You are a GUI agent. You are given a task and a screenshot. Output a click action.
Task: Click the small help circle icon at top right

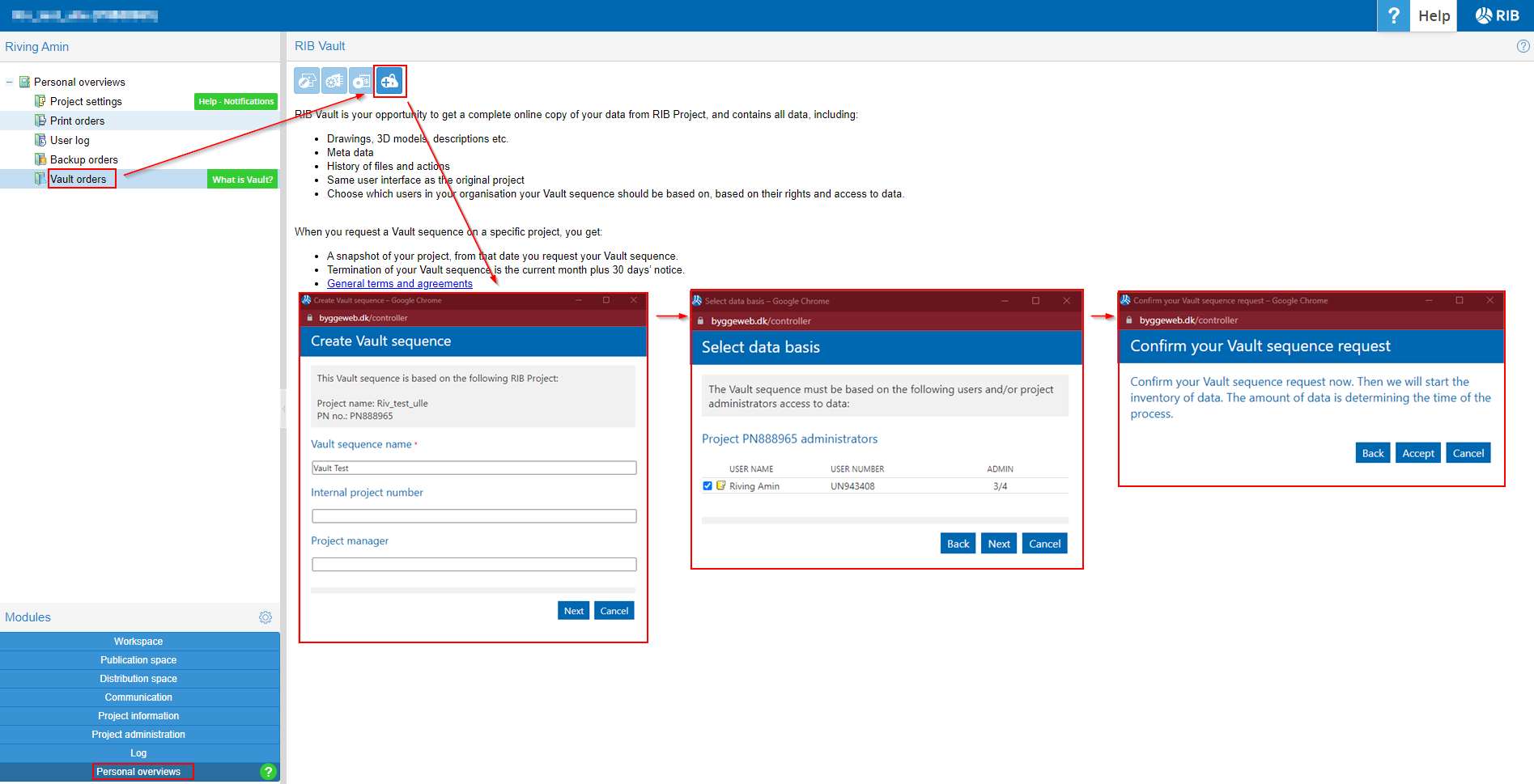[x=1523, y=46]
